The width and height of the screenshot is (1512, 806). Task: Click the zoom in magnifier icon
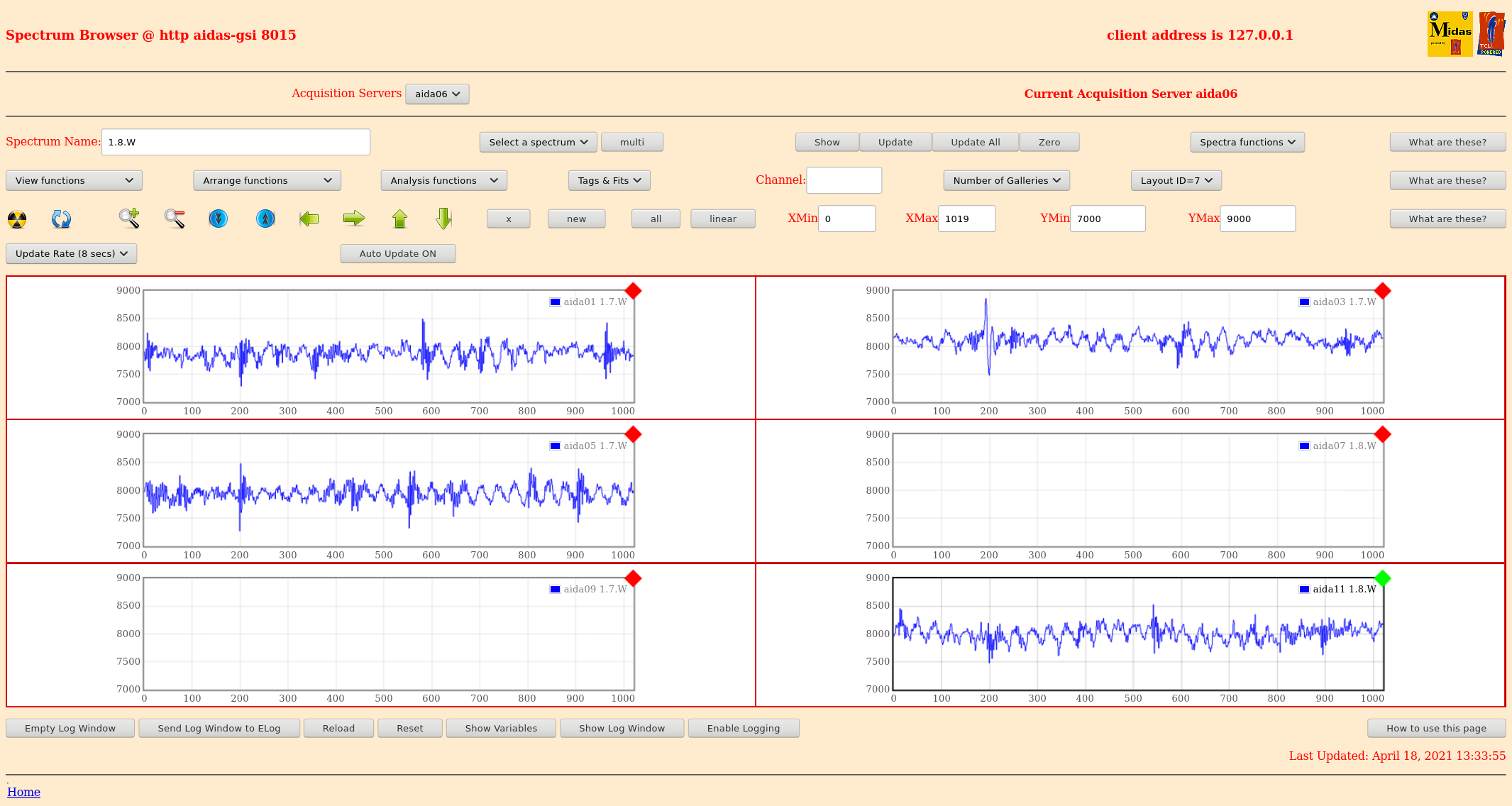(128, 219)
